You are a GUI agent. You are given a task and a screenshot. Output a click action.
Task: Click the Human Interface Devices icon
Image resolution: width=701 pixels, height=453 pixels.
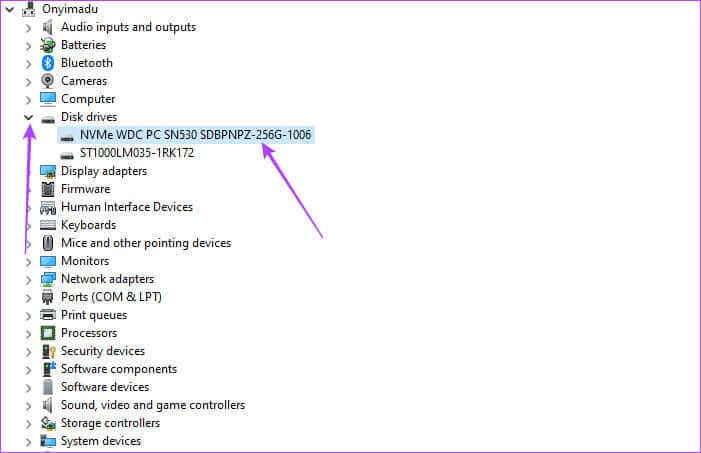(48, 207)
